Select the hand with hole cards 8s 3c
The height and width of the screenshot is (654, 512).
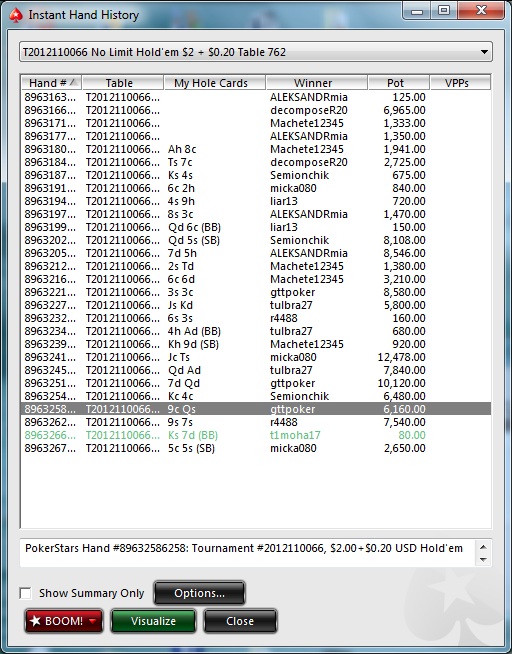point(256,214)
